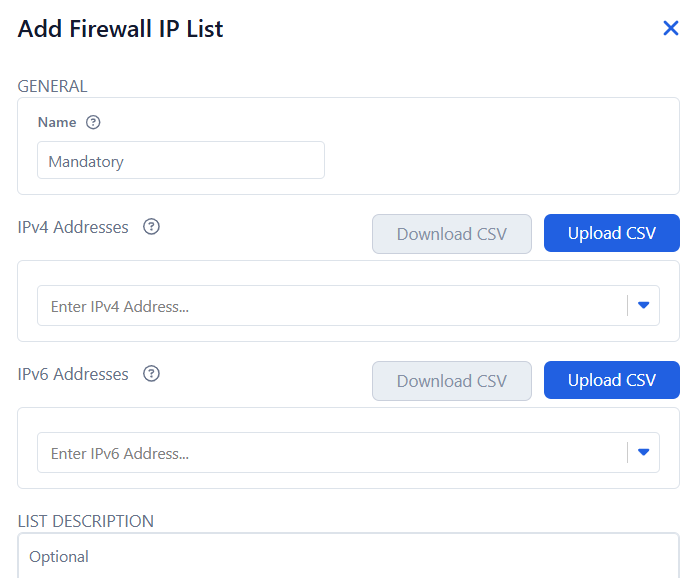Click the IPv4 Addresses section label
Screen dimensions: 696x578
coord(73,227)
